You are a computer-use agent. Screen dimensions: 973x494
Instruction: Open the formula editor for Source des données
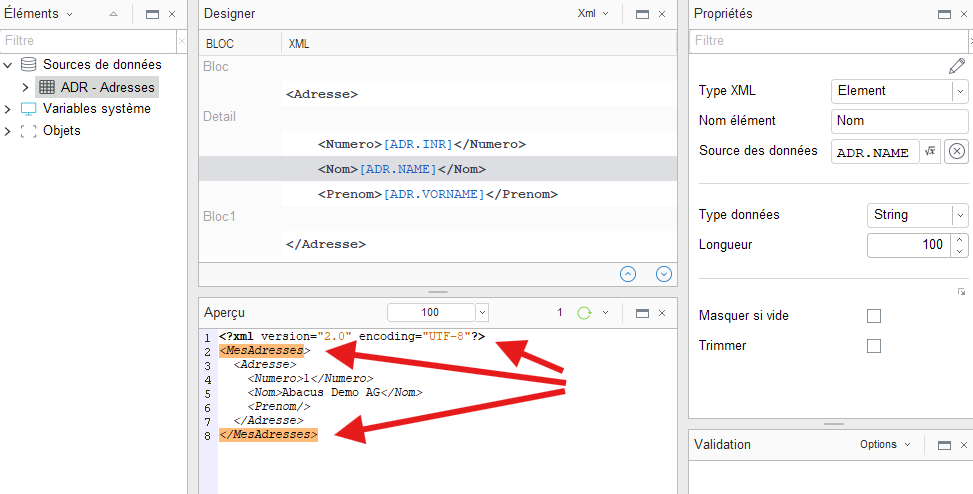(x=930, y=151)
